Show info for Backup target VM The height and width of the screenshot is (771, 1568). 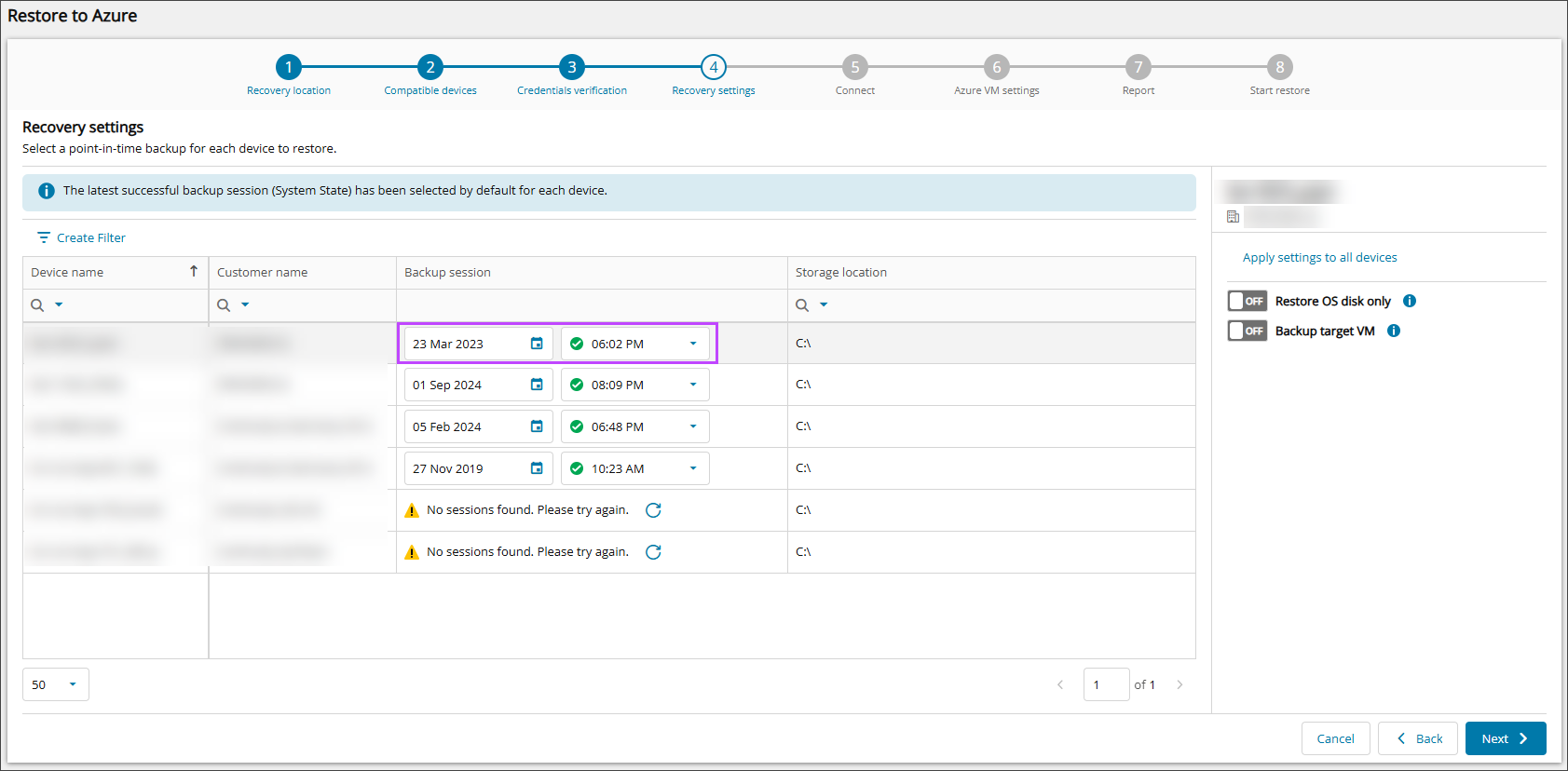1394,331
